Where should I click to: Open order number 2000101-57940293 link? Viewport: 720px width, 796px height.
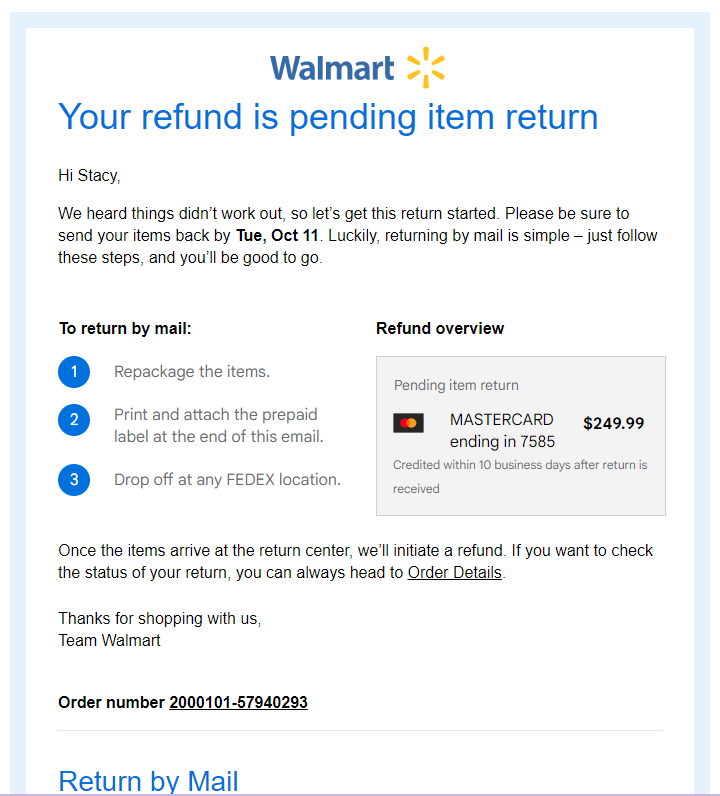tap(238, 703)
